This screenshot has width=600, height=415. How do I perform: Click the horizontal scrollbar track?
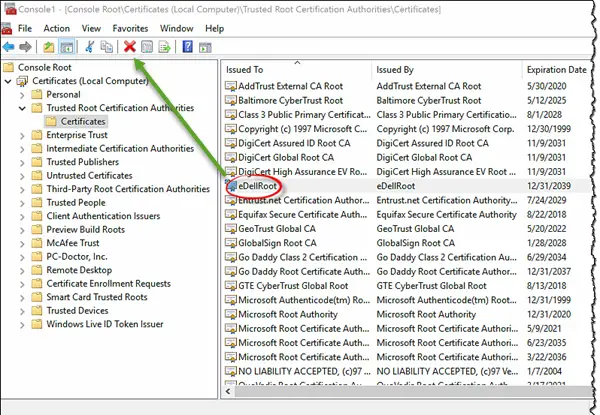(x=413, y=392)
